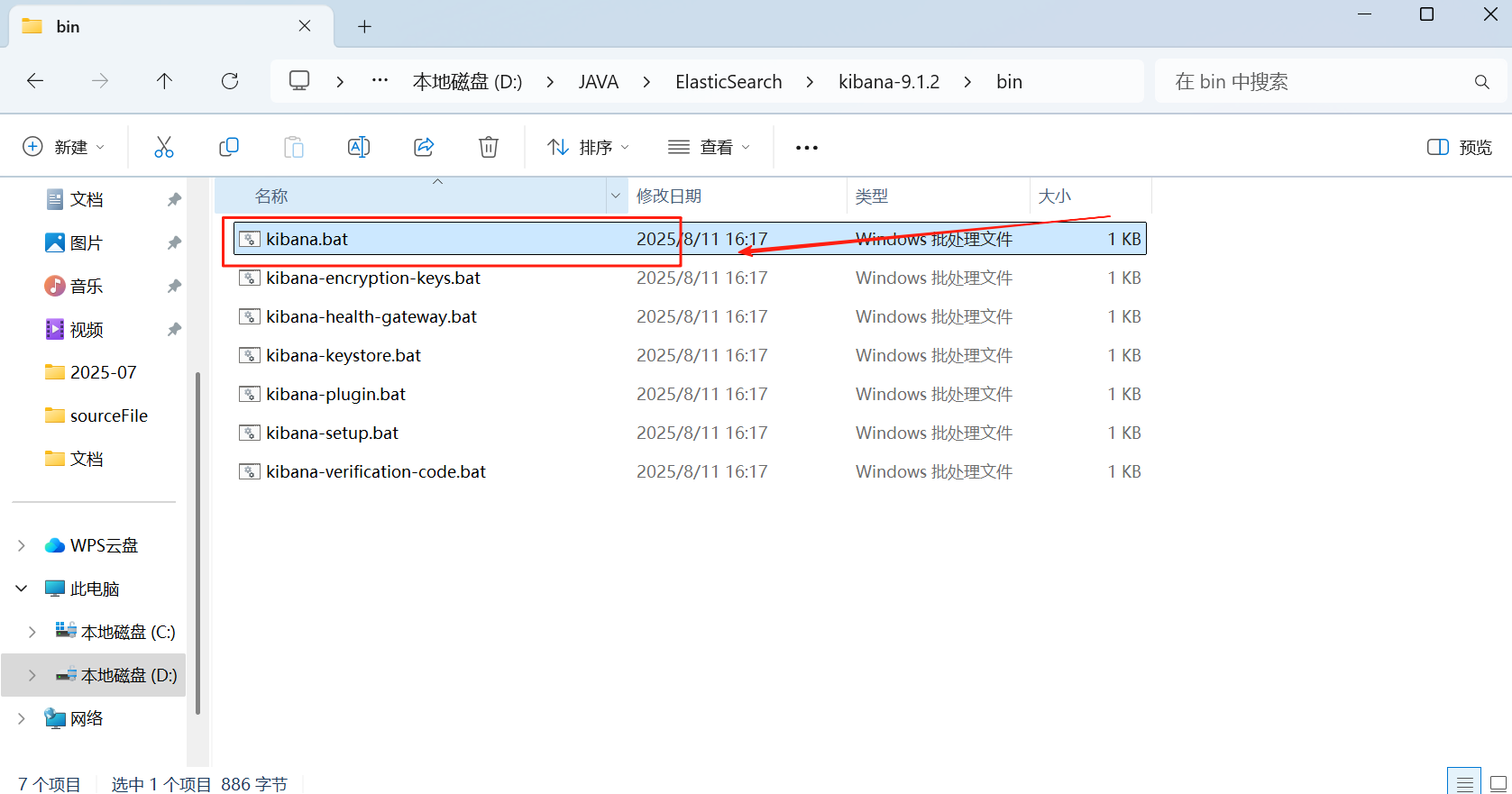The height and width of the screenshot is (794, 1512).
Task: Click the Share icon in toolbar
Action: [424, 147]
